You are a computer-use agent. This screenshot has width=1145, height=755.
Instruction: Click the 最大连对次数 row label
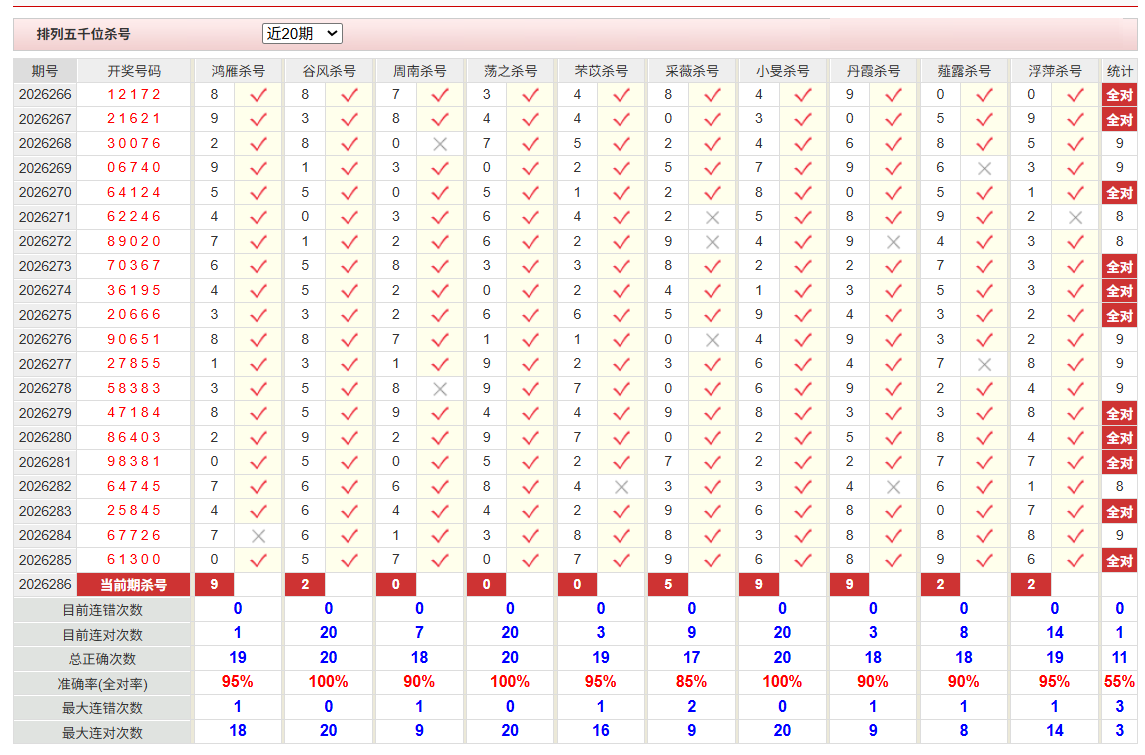tap(102, 733)
